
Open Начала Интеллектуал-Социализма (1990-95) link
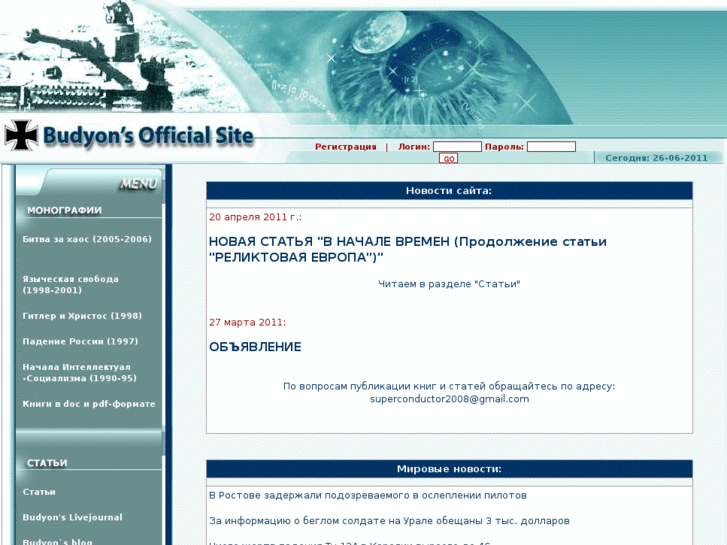pyautogui.click(x=79, y=372)
